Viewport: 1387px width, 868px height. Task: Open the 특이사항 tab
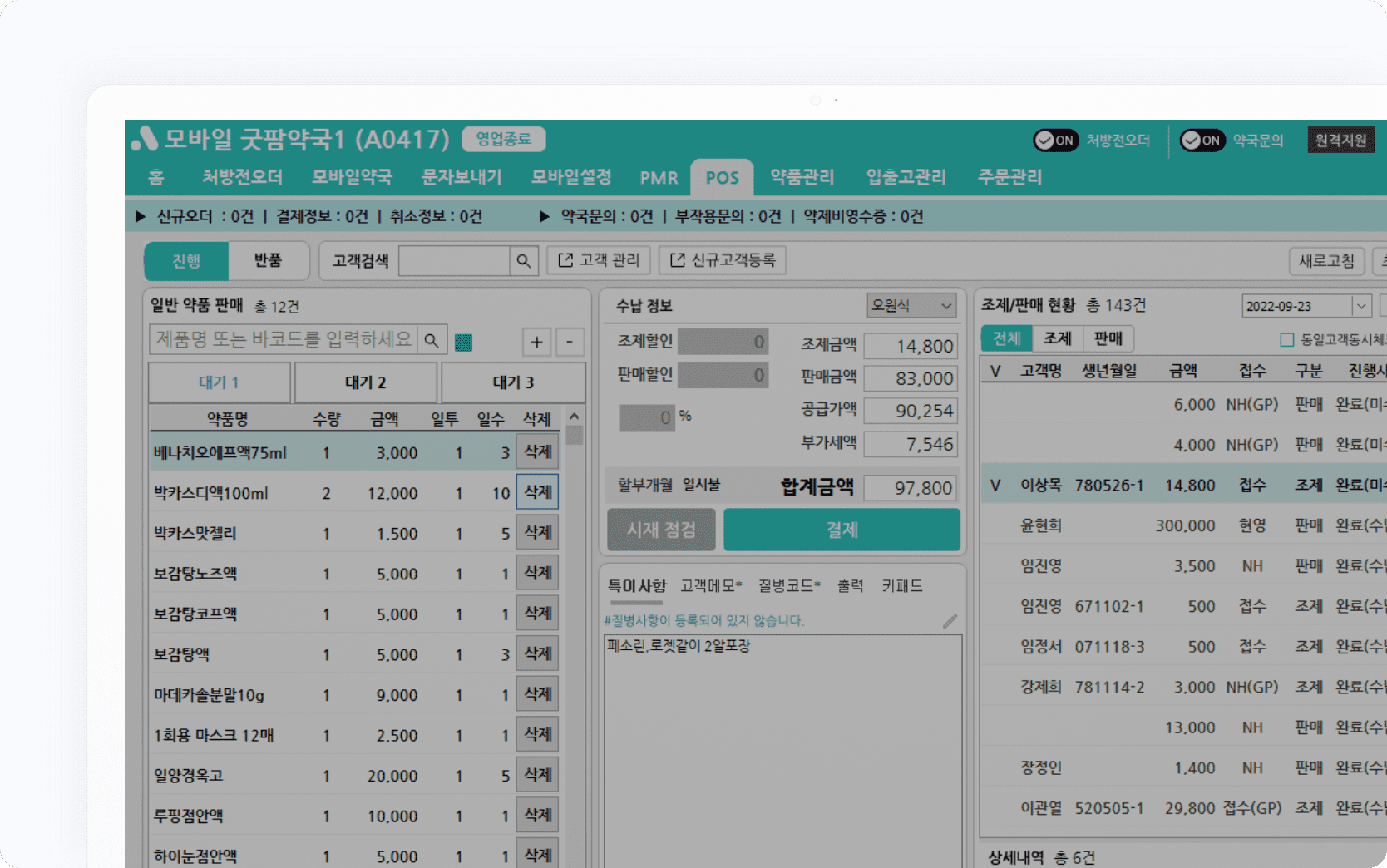[637, 586]
